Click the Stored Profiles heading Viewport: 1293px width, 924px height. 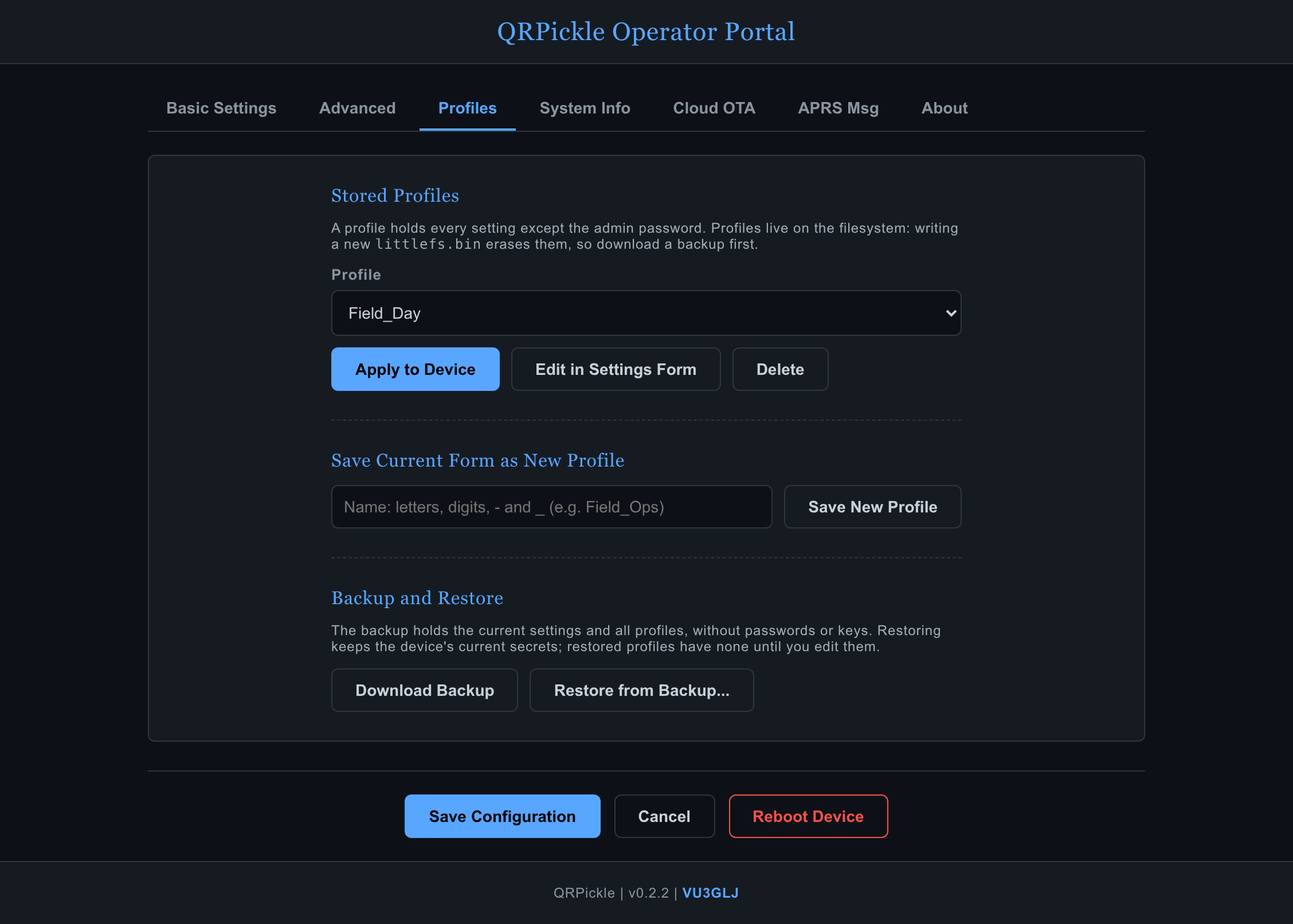tap(395, 195)
